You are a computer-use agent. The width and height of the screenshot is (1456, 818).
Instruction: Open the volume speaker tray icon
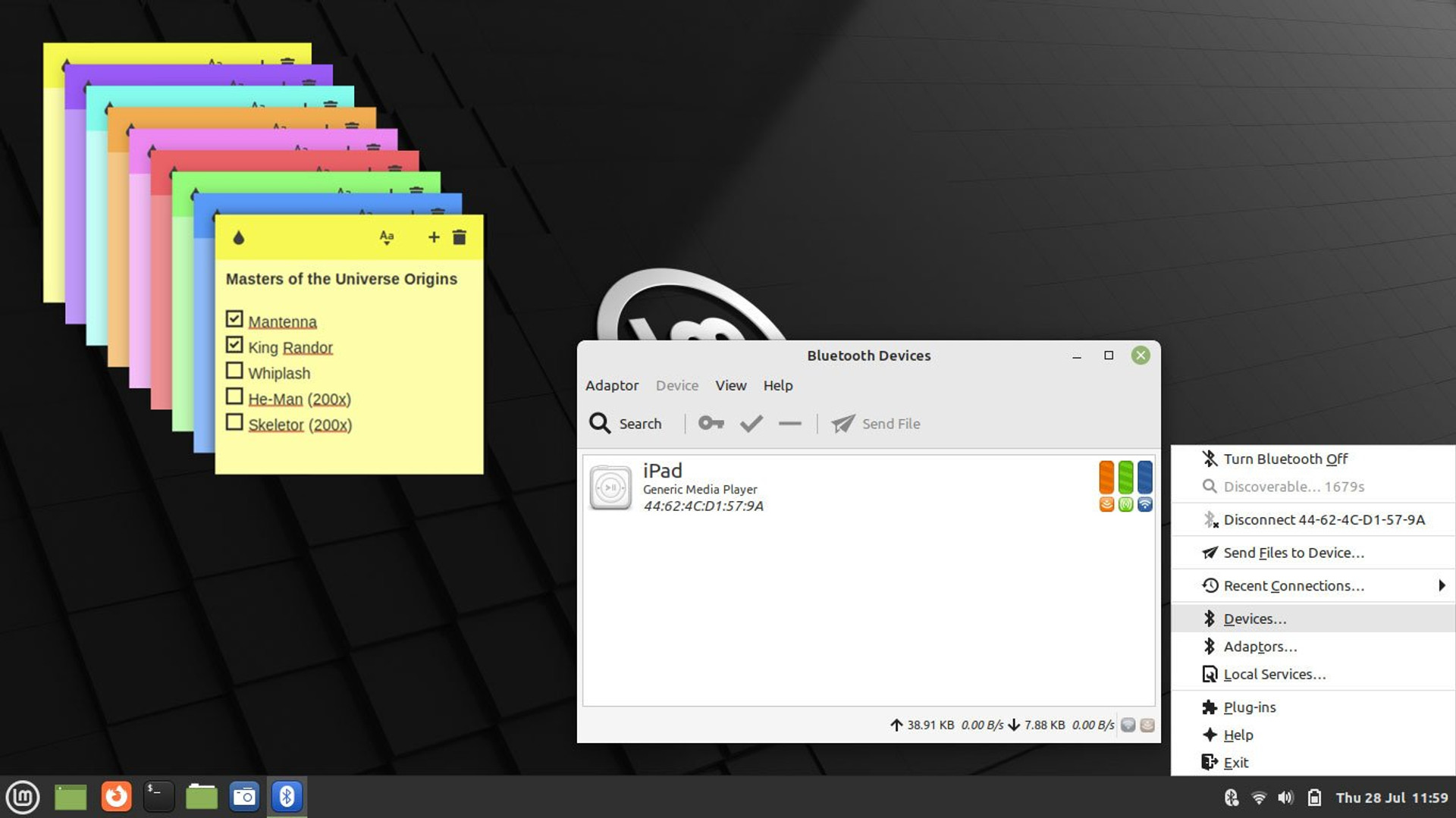pyautogui.click(x=1285, y=798)
